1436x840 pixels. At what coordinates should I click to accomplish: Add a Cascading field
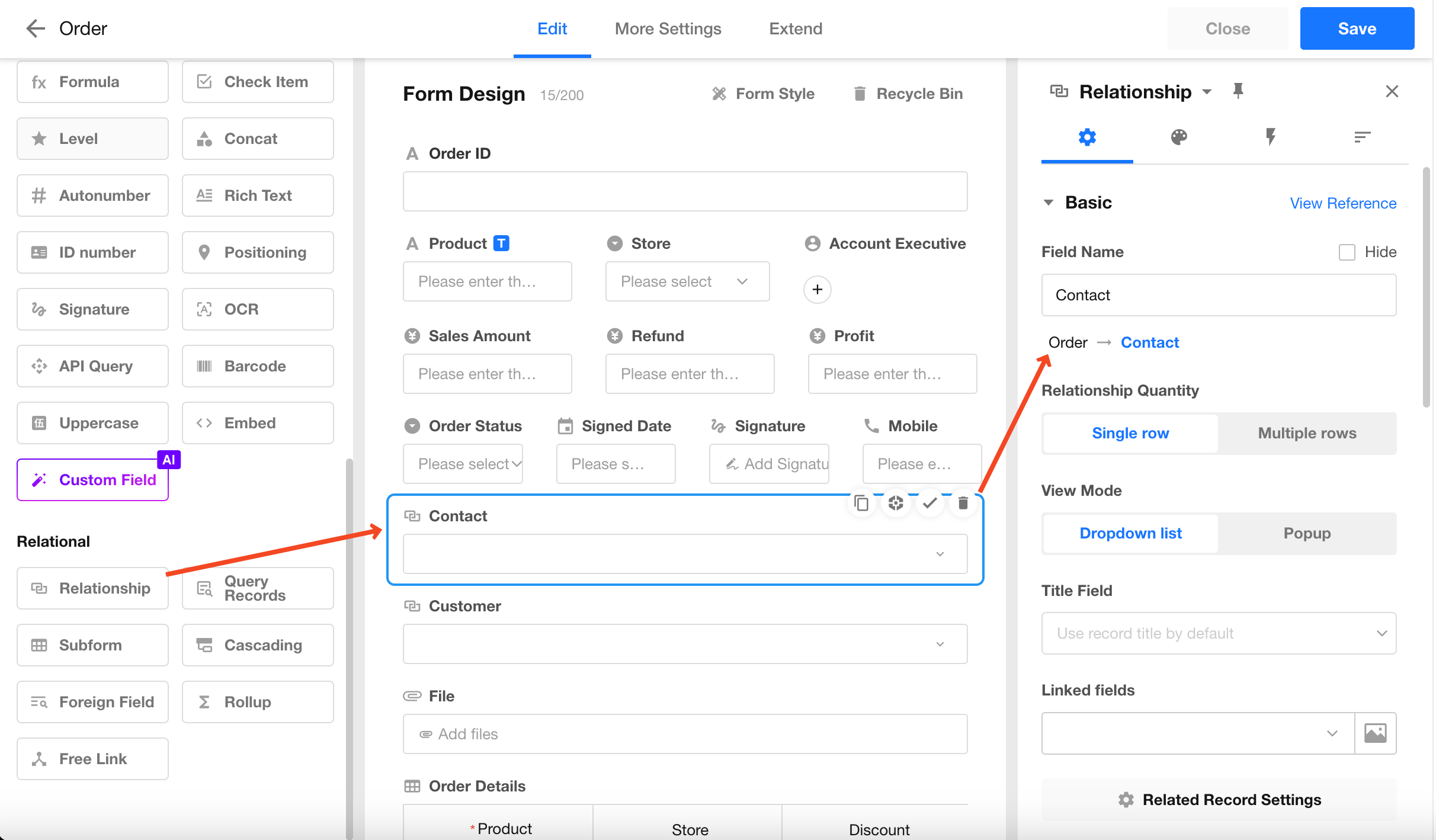pyautogui.click(x=258, y=645)
